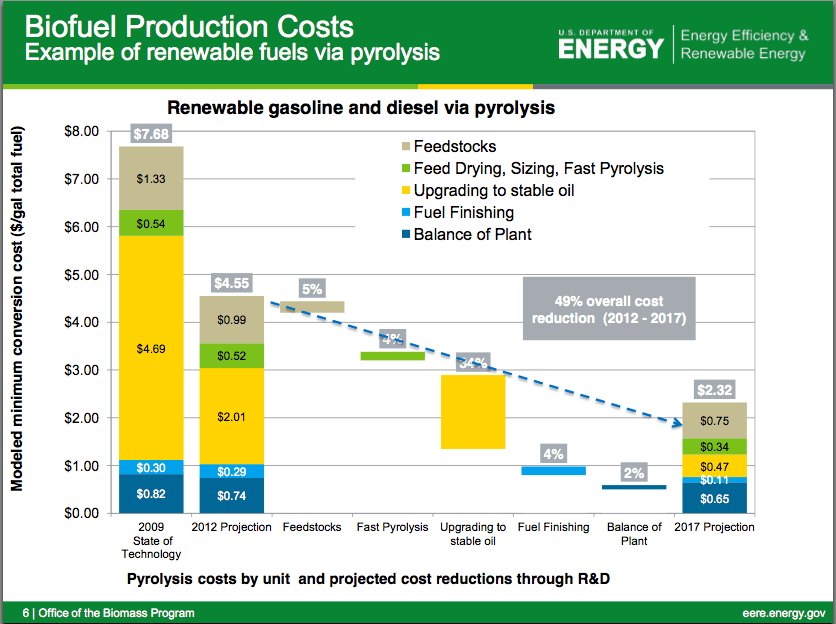Click the $2.32 total label on 2017 bar

(x=714, y=389)
